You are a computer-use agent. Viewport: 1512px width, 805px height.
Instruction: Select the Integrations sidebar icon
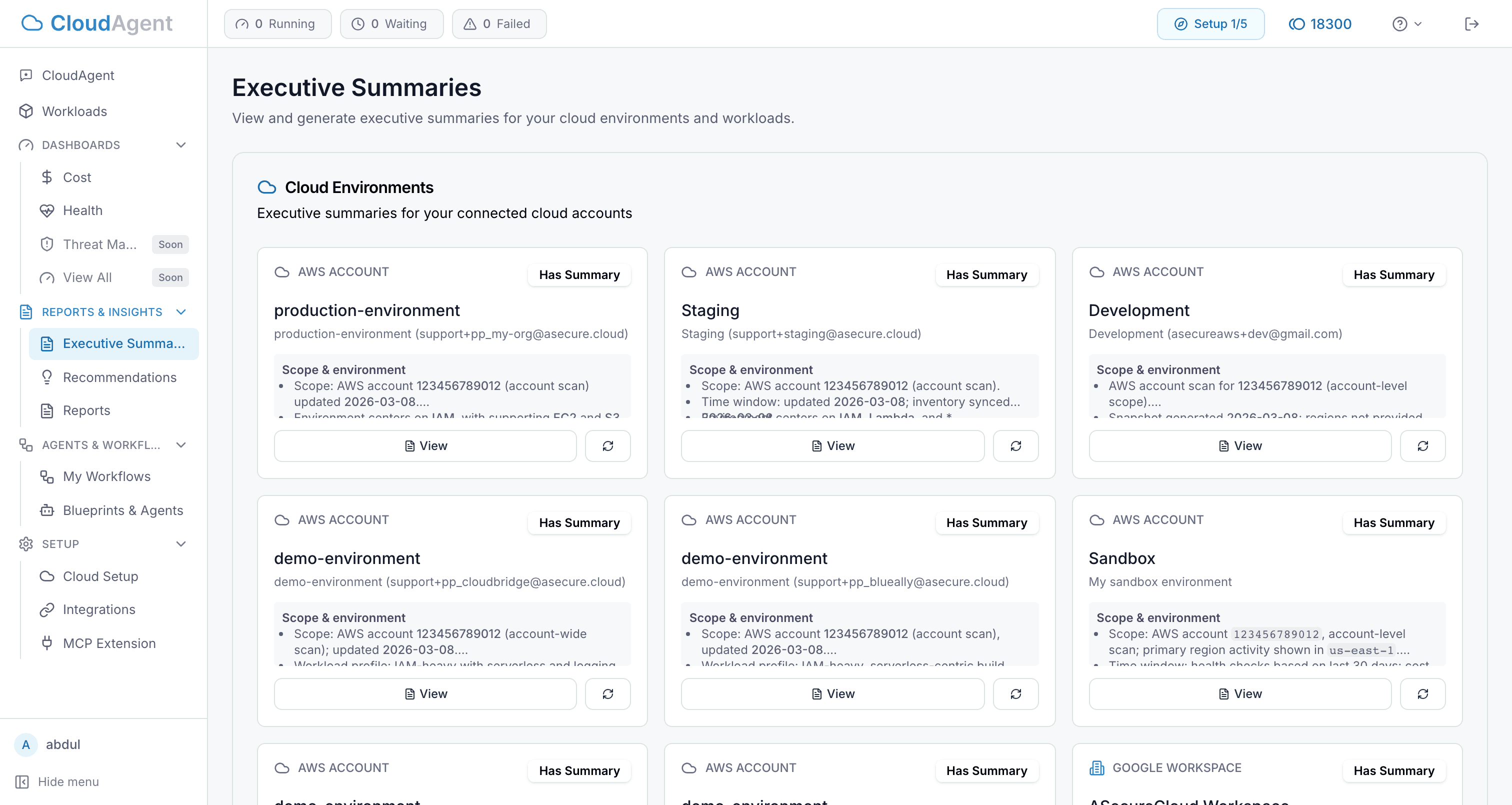click(48, 609)
